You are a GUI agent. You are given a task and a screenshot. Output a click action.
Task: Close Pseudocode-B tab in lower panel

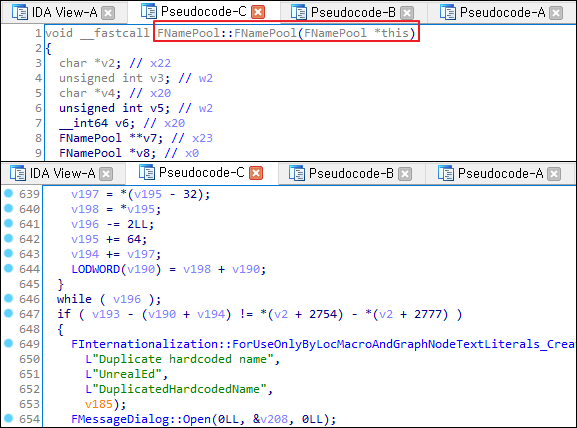pyautogui.click(x=405, y=174)
